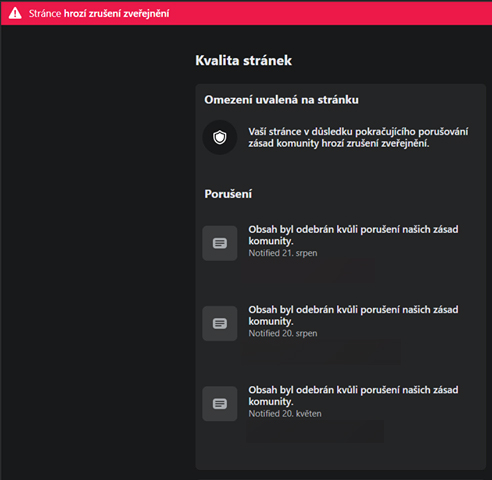Click the 'Omezení uvalená na stránku' section title

pos(281,100)
